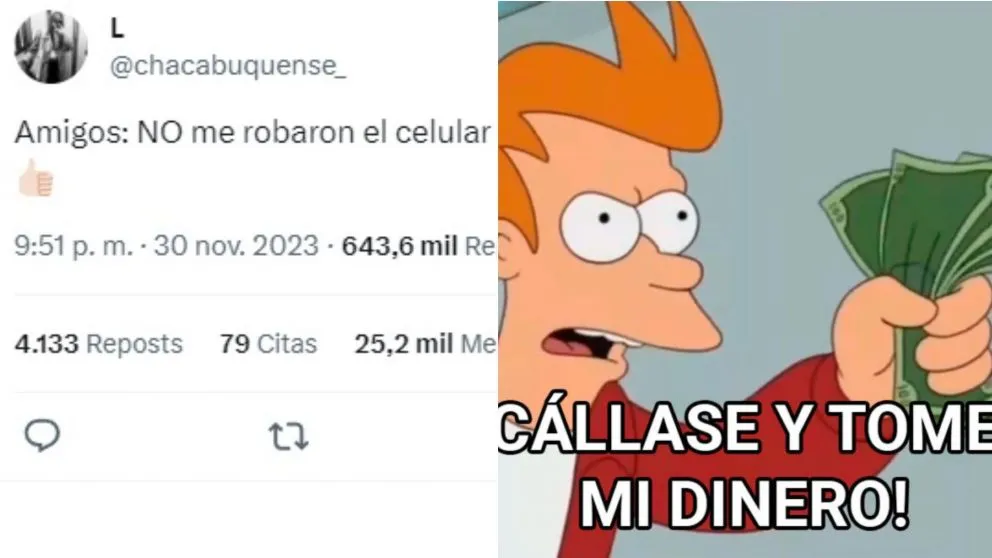
Task: Open the @chacabuquense_ handle
Action: [228, 65]
